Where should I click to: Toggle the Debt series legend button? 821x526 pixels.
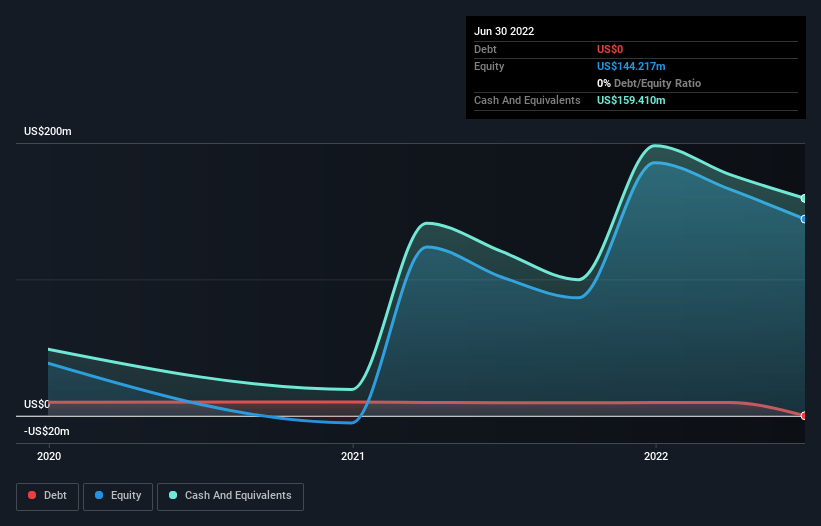point(47,496)
